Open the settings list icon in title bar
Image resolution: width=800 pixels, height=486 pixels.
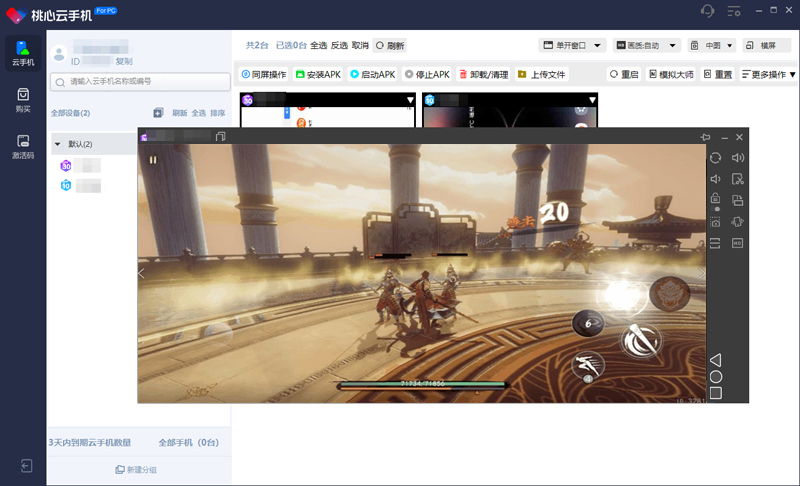coord(734,11)
